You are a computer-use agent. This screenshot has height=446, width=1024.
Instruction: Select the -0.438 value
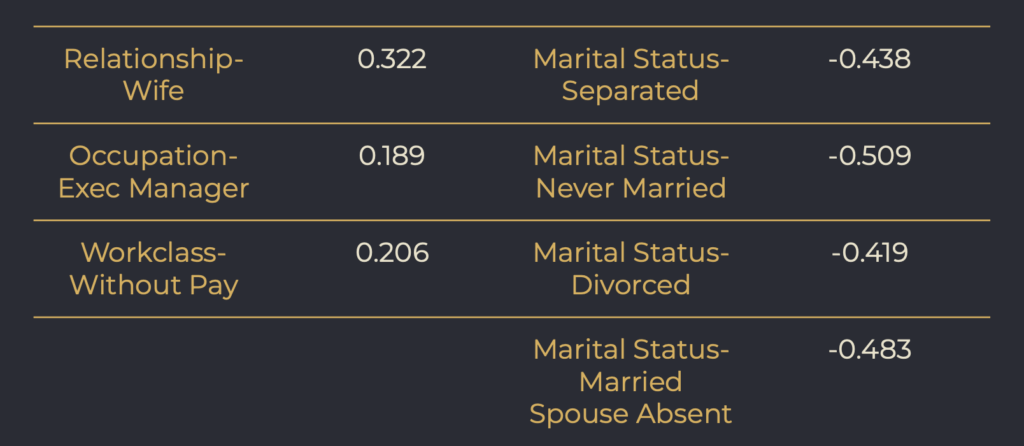point(869,59)
